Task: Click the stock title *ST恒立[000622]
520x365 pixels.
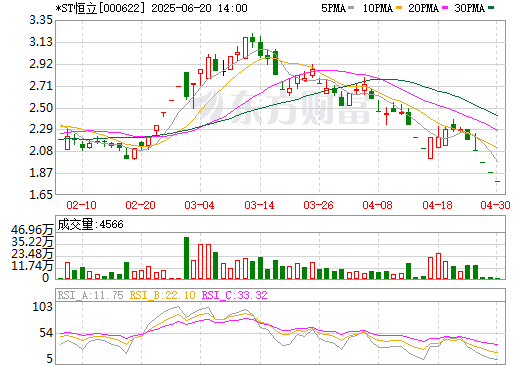Action: click(101, 8)
